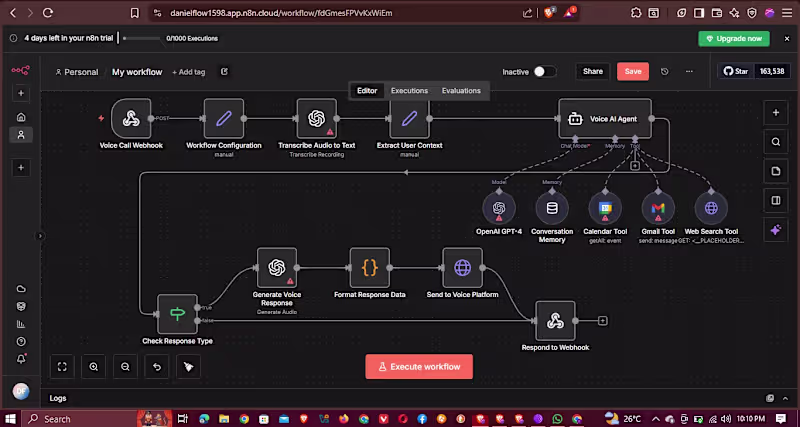Open the Voice Call Webhook node
Screen dimensions: 800x427
point(131,118)
